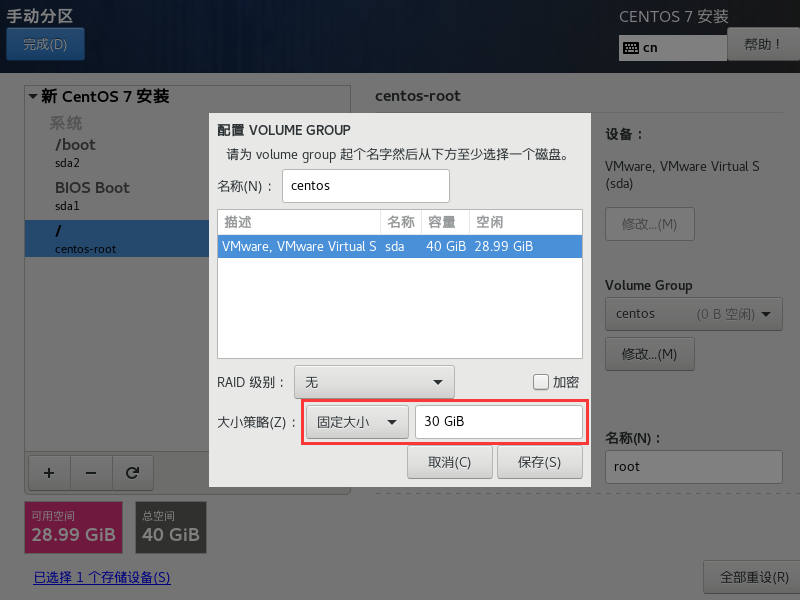
Task: Open the 大小策略 固定大小 dropdown
Action: [357, 422]
